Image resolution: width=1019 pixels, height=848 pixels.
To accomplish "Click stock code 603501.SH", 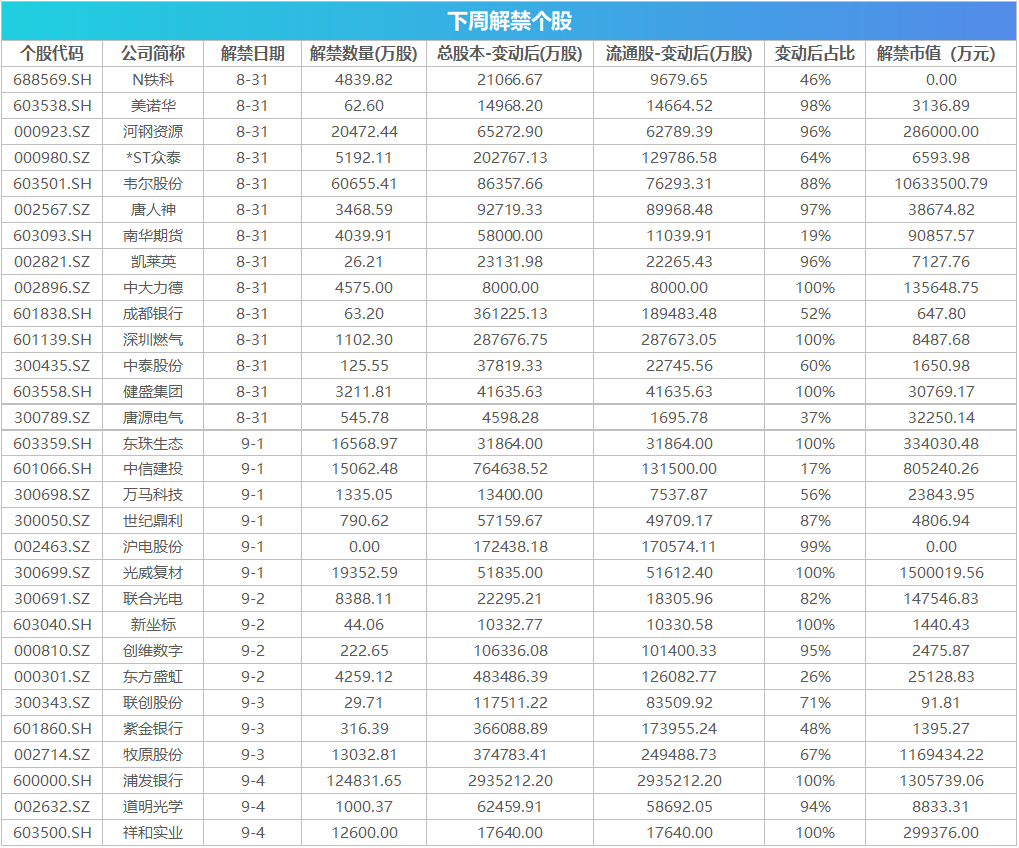I will (52, 184).
